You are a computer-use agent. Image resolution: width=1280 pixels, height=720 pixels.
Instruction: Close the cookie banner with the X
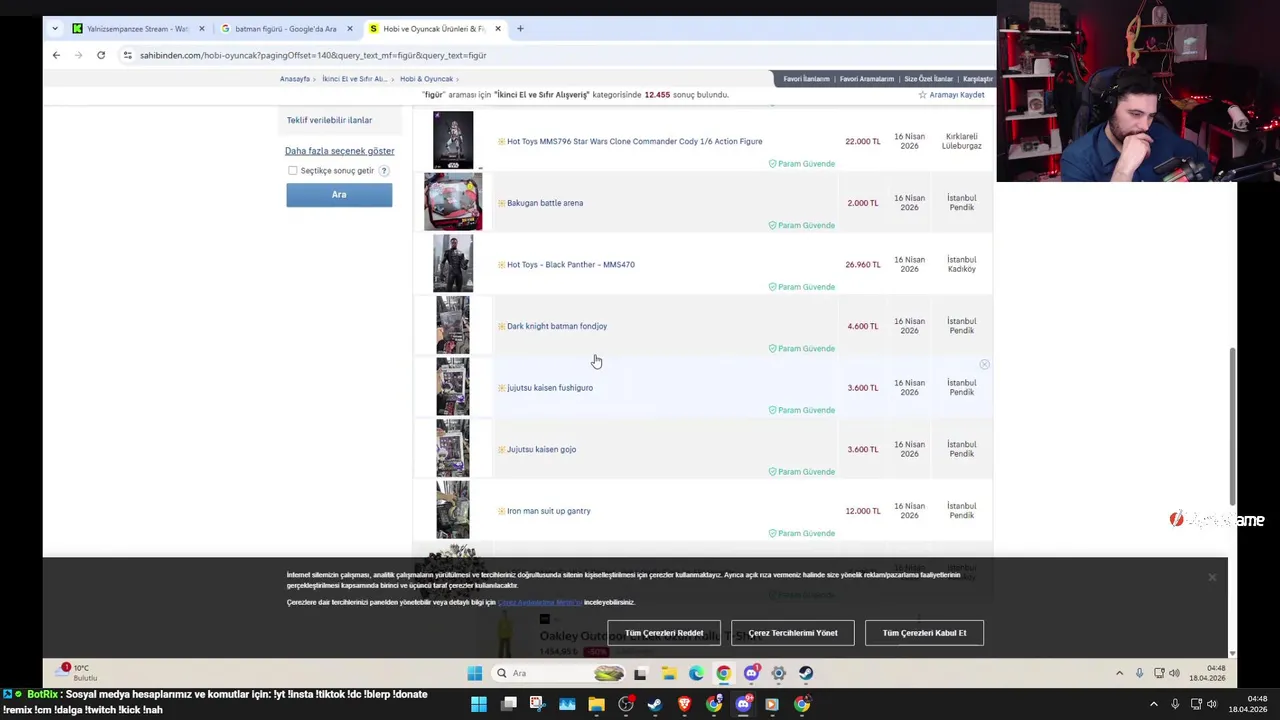click(x=1212, y=577)
